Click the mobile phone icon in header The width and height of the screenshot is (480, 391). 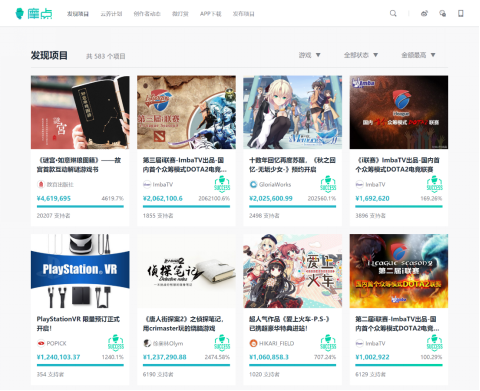461,14
